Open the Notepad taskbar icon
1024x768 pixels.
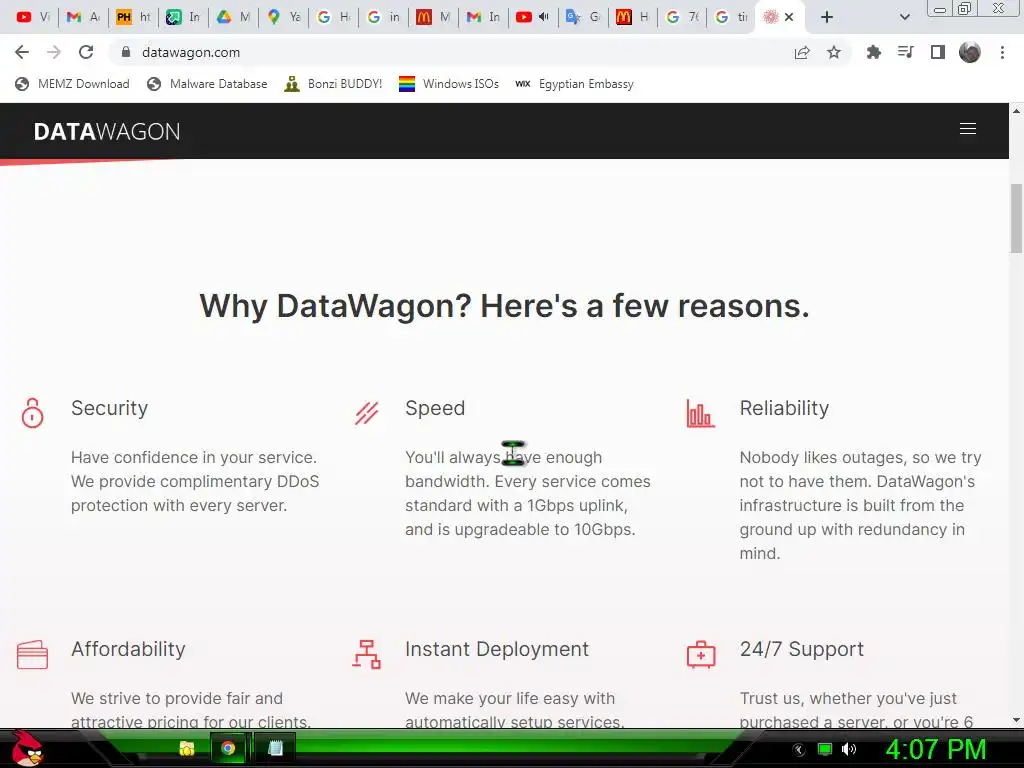pos(276,748)
